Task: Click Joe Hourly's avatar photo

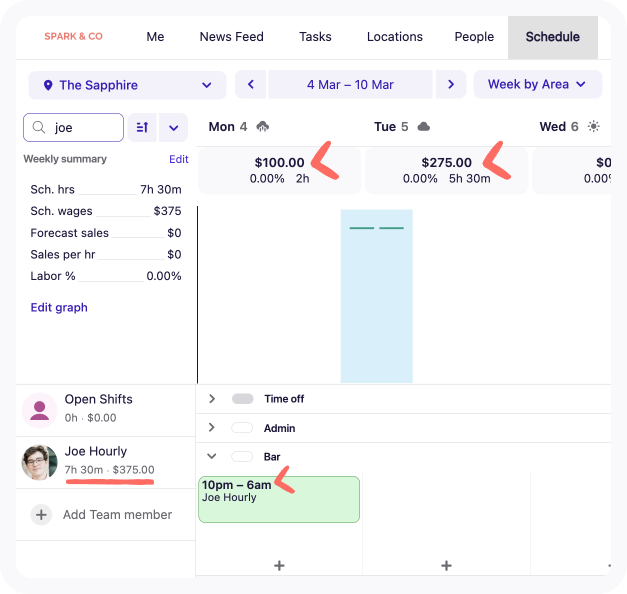Action: [x=39, y=462]
